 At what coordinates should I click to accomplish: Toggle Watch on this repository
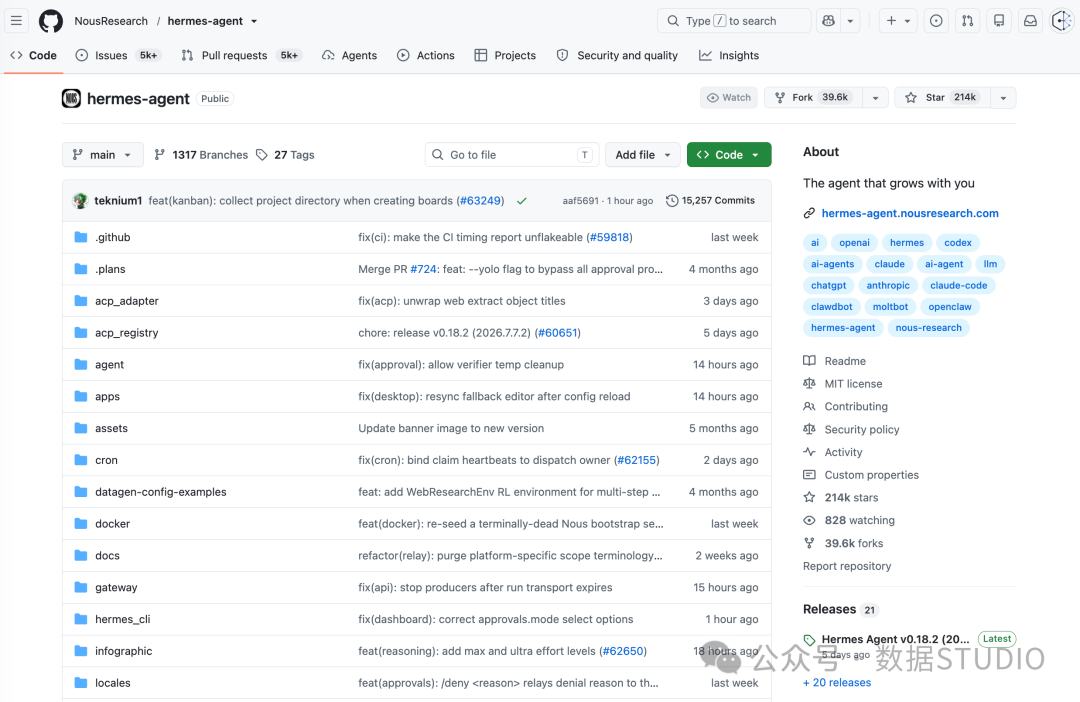[729, 98]
